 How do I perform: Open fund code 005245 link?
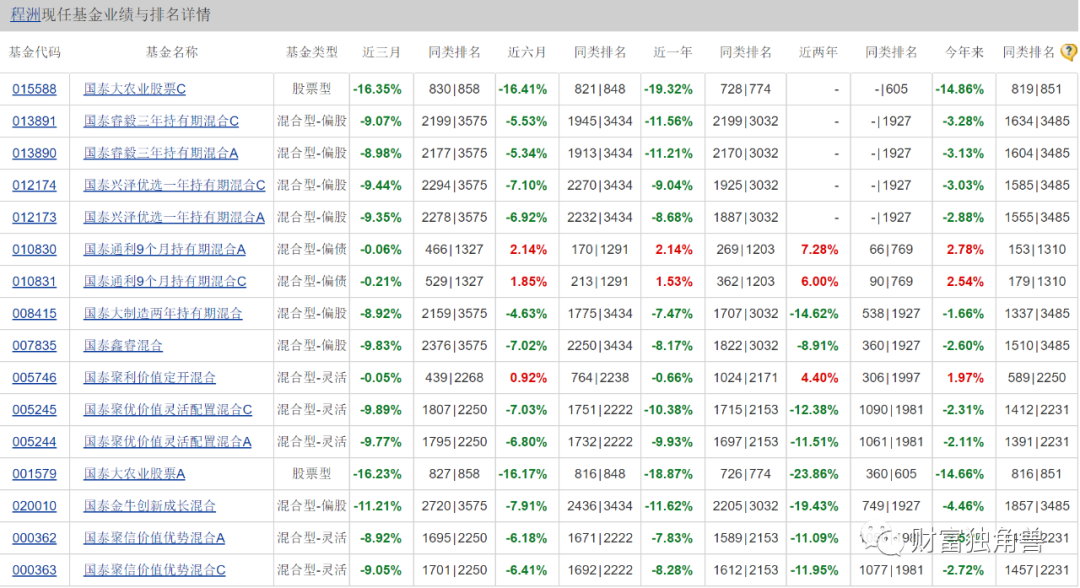(x=34, y=410)
